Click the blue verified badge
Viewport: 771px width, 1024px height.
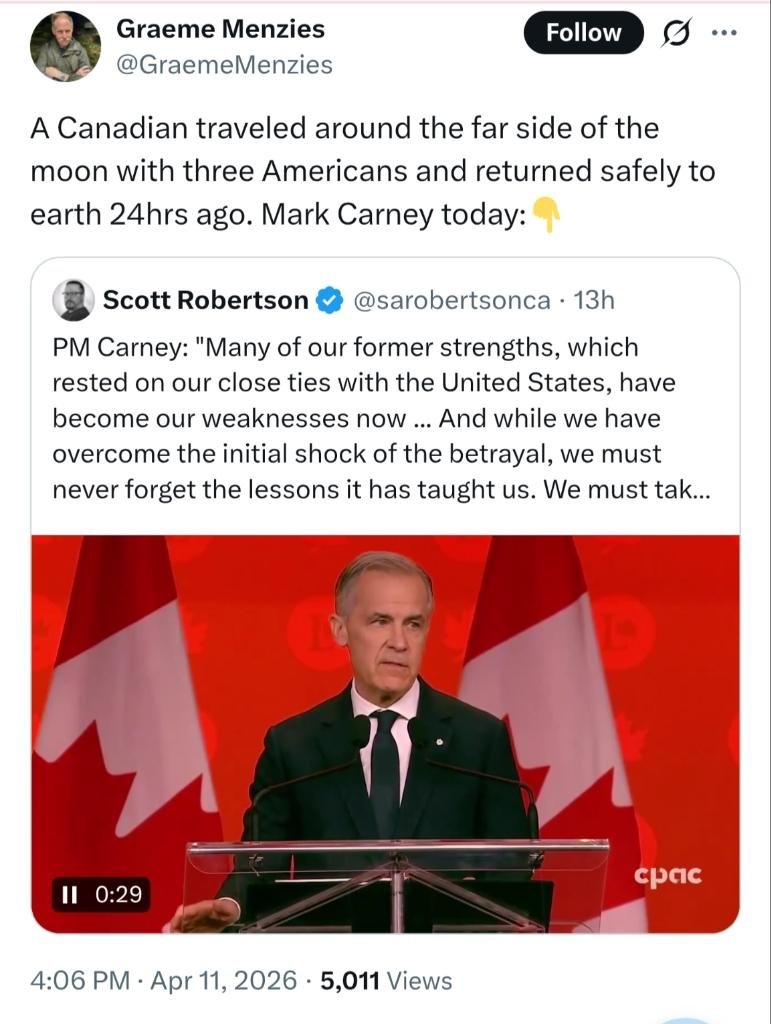pos(329,300)
